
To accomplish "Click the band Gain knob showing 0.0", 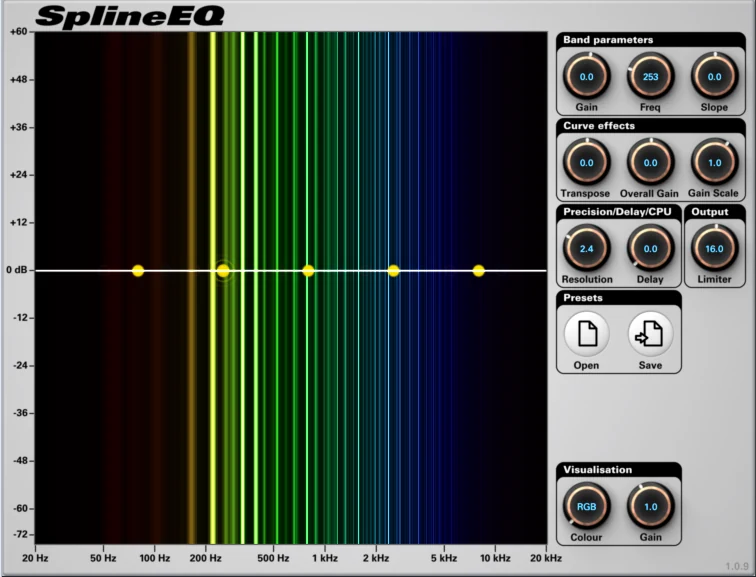I will point(586,77).
